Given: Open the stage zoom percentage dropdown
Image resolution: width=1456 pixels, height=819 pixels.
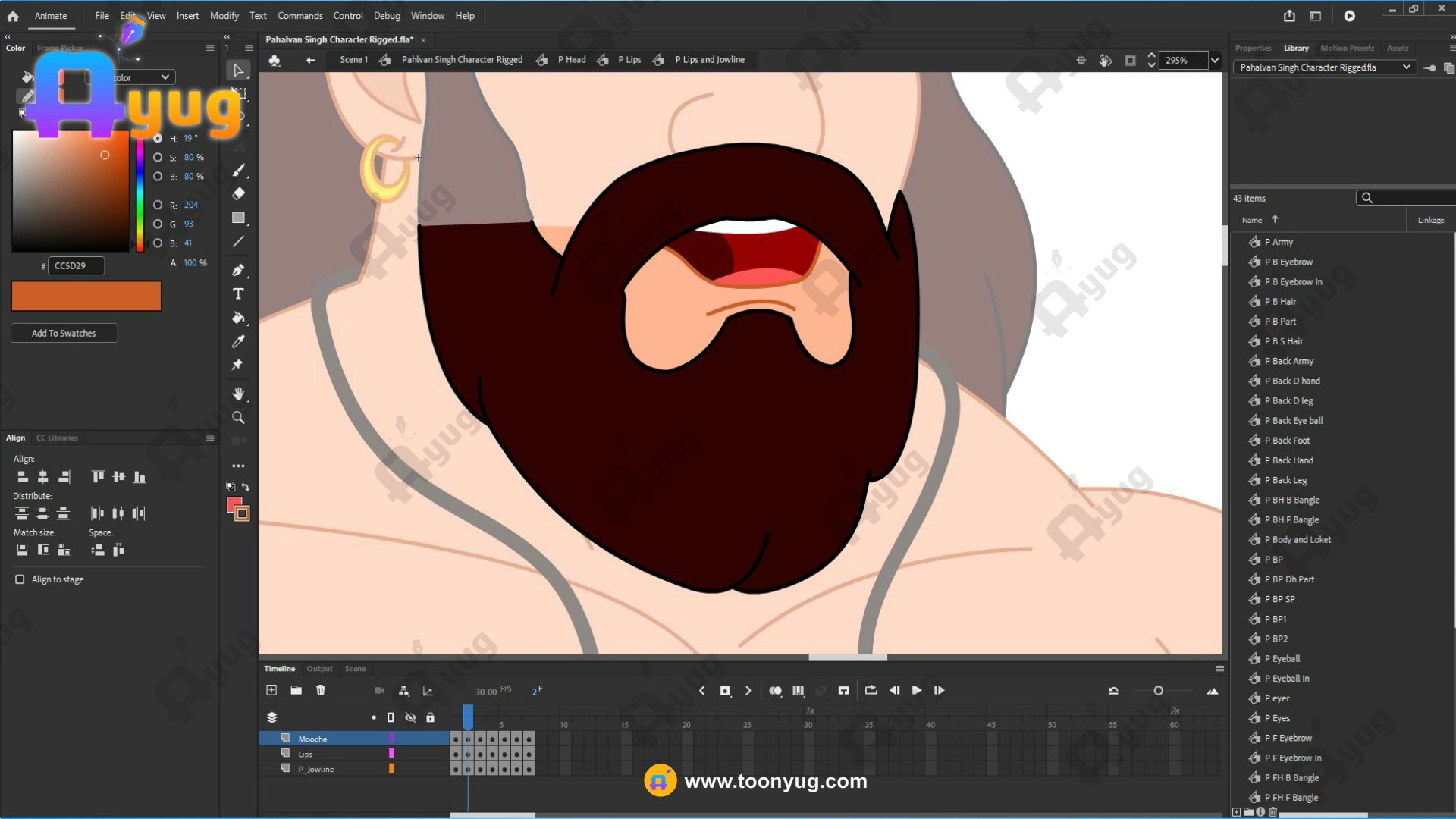Looking at the screenshot, I should tap(1215, 61).
